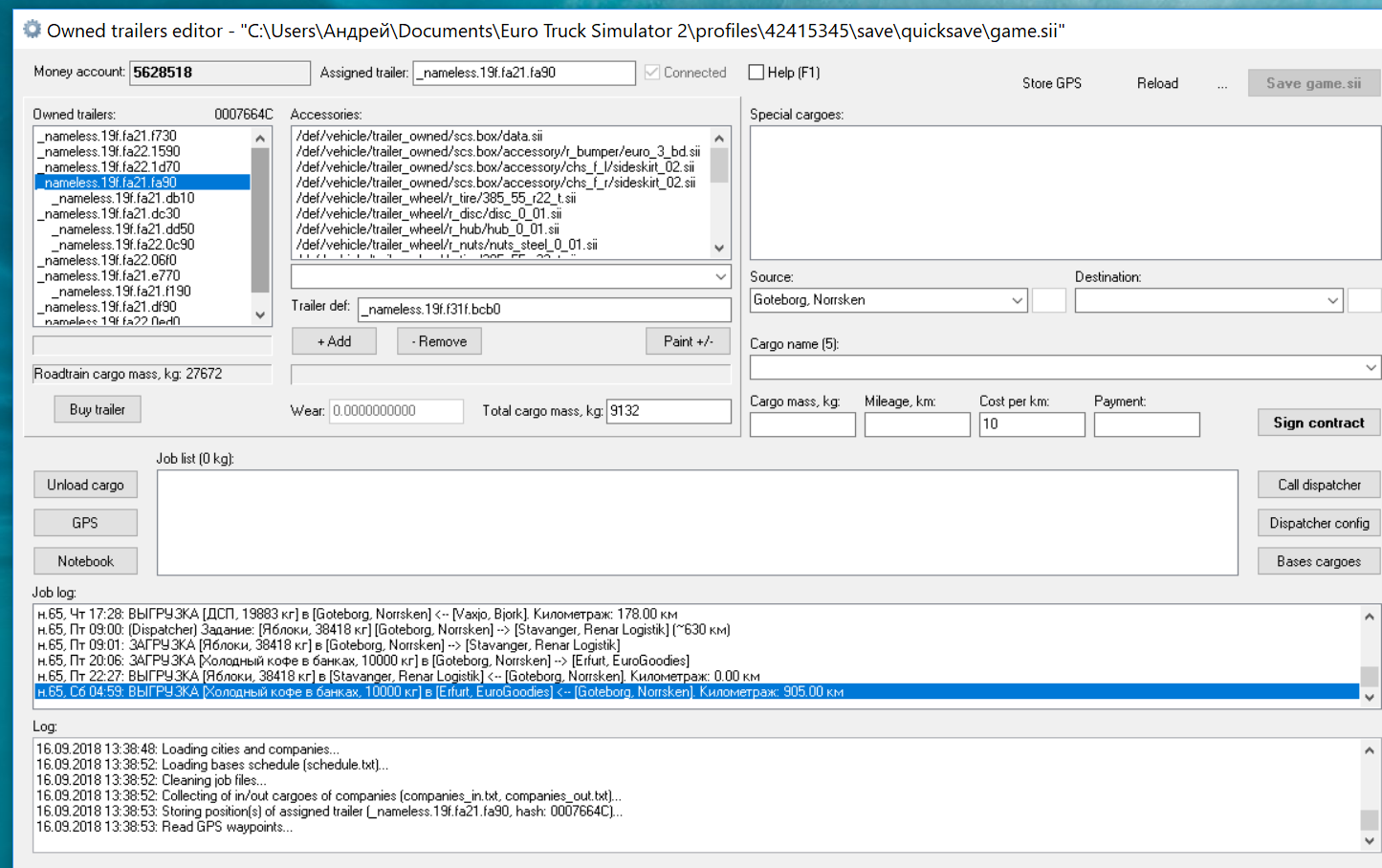Select trailer _nameless.19f.fa21.dc30 in list
1382x868 pixels.
(110, 214)
